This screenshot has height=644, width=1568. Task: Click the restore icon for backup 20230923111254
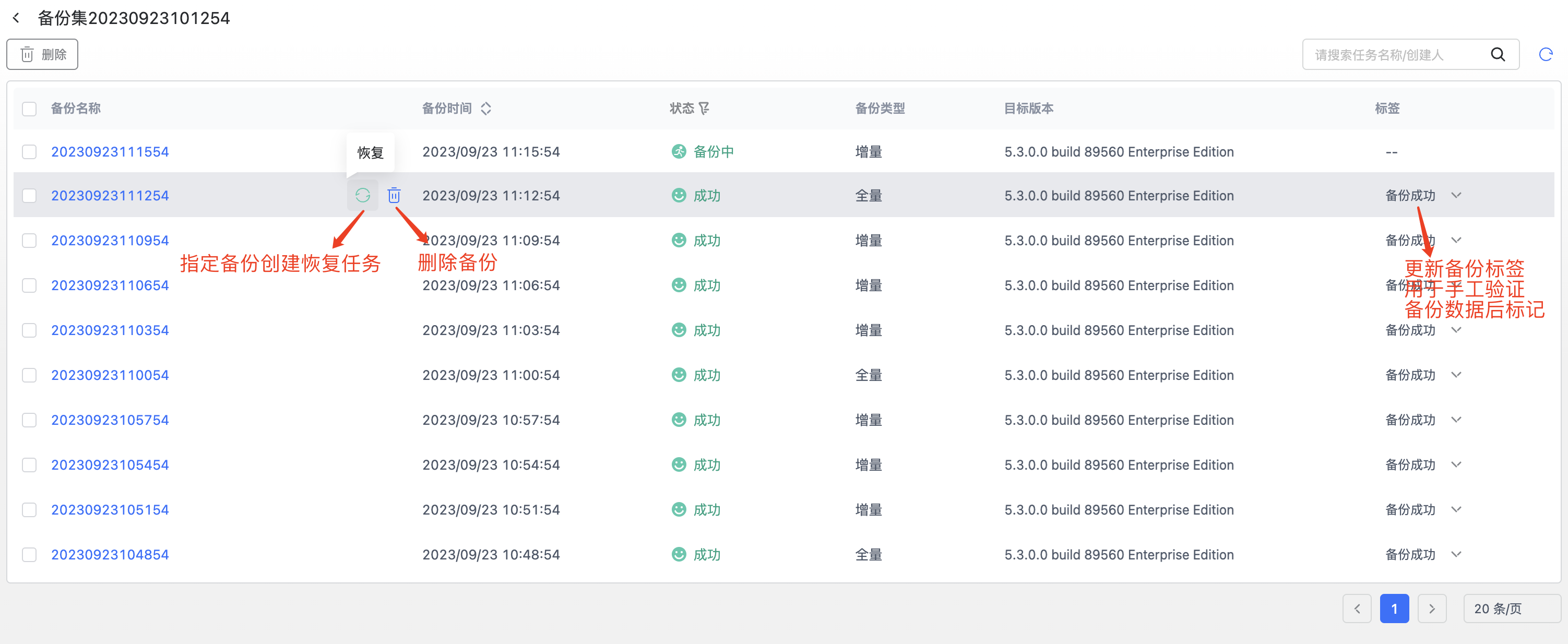pos(363,195)
